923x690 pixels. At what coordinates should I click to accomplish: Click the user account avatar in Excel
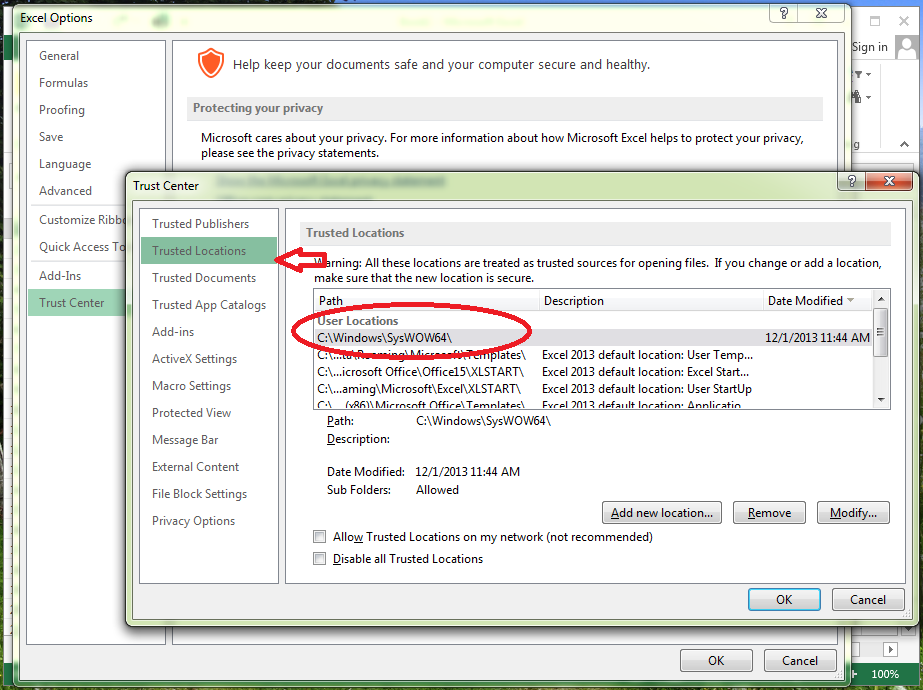(907, 47)
